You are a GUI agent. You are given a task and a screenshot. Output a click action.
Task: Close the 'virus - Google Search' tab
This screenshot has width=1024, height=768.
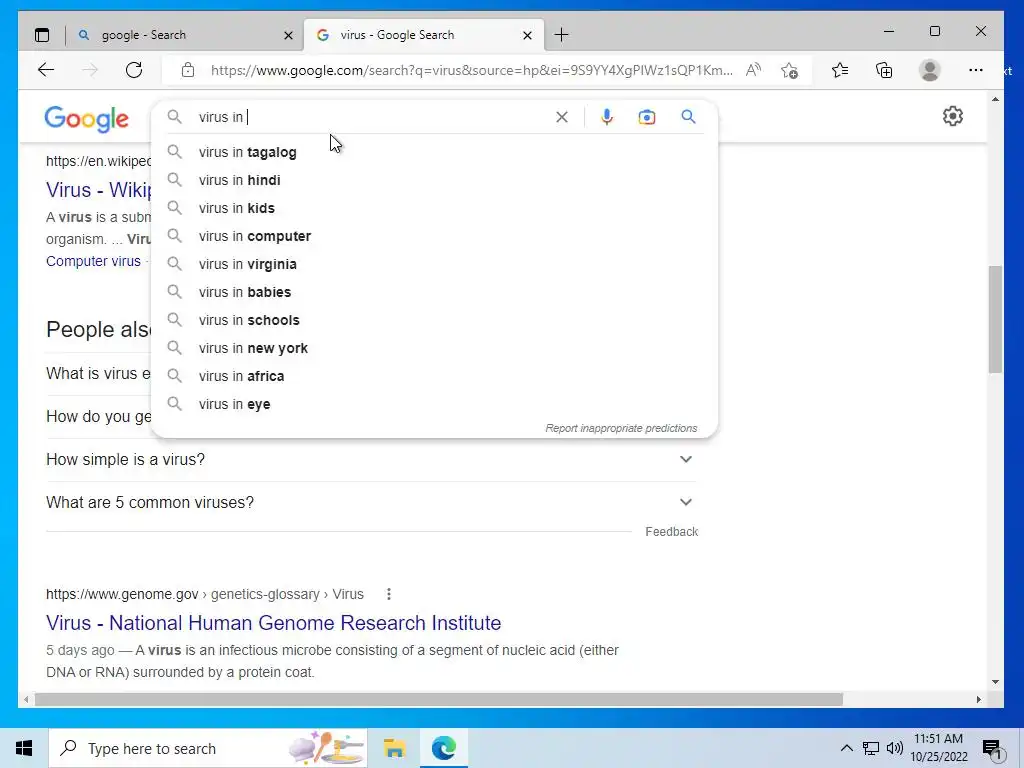coord(528,35)
